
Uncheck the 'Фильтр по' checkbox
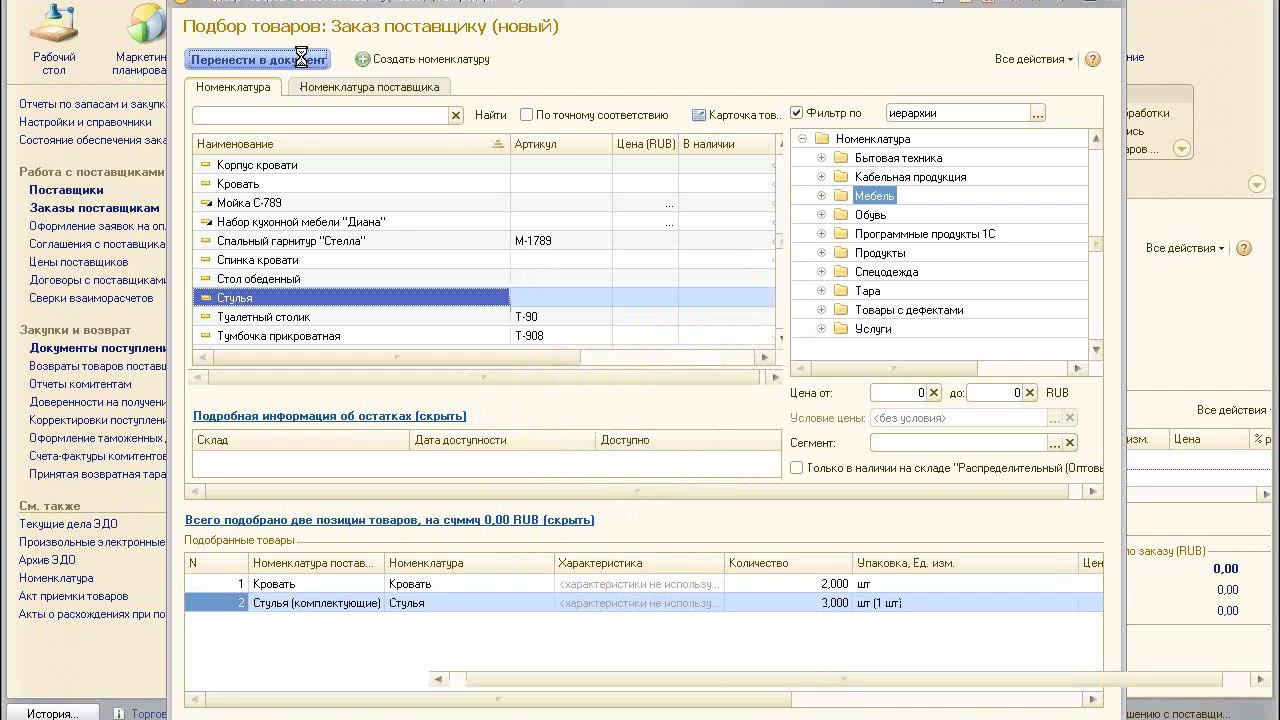pyautogui.click(x=797, y=113)
